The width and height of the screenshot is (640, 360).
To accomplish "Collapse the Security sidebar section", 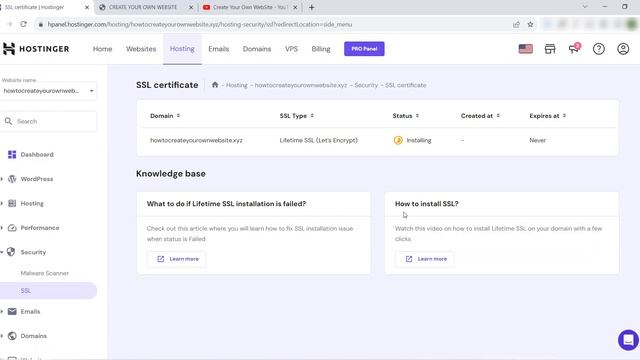I will [2, 252].
